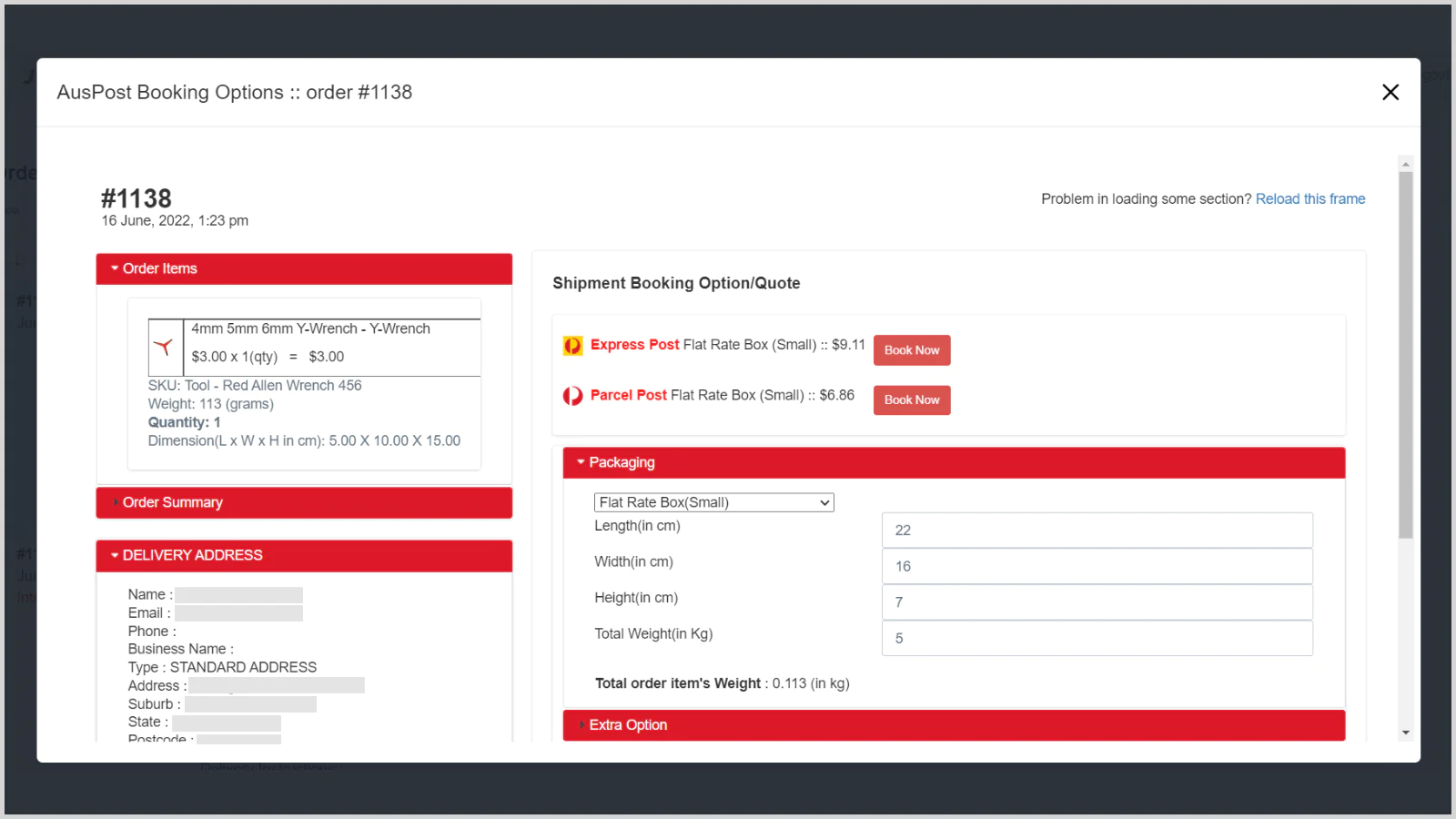Viewport: 1456px width, 819px height.
Task: Open the Flat Rate Box(Small) dropdown
Action: [x=713, y=502]
